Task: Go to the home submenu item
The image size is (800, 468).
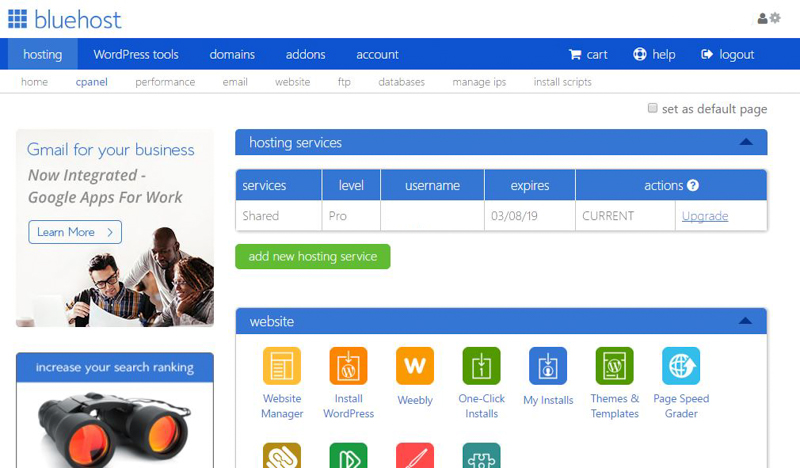Action: pos(34,82)
